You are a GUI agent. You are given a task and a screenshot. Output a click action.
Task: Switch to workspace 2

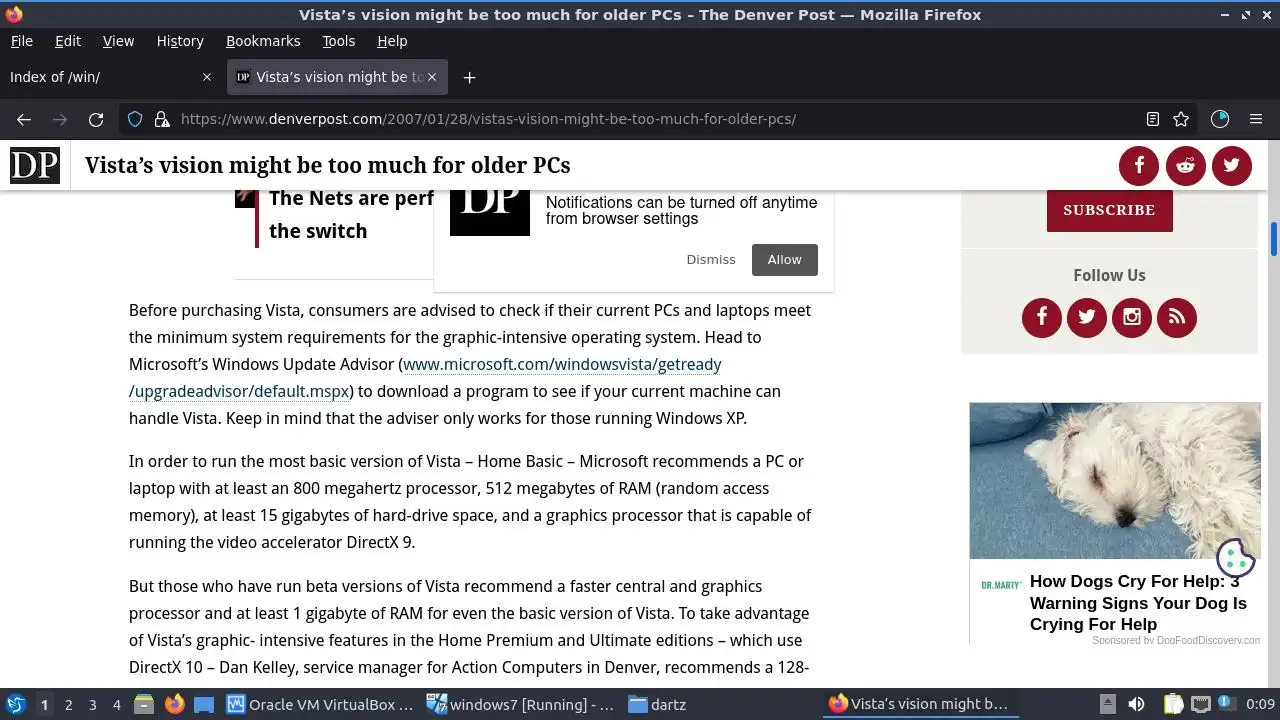pyautogui.click(x=69, y=704)
